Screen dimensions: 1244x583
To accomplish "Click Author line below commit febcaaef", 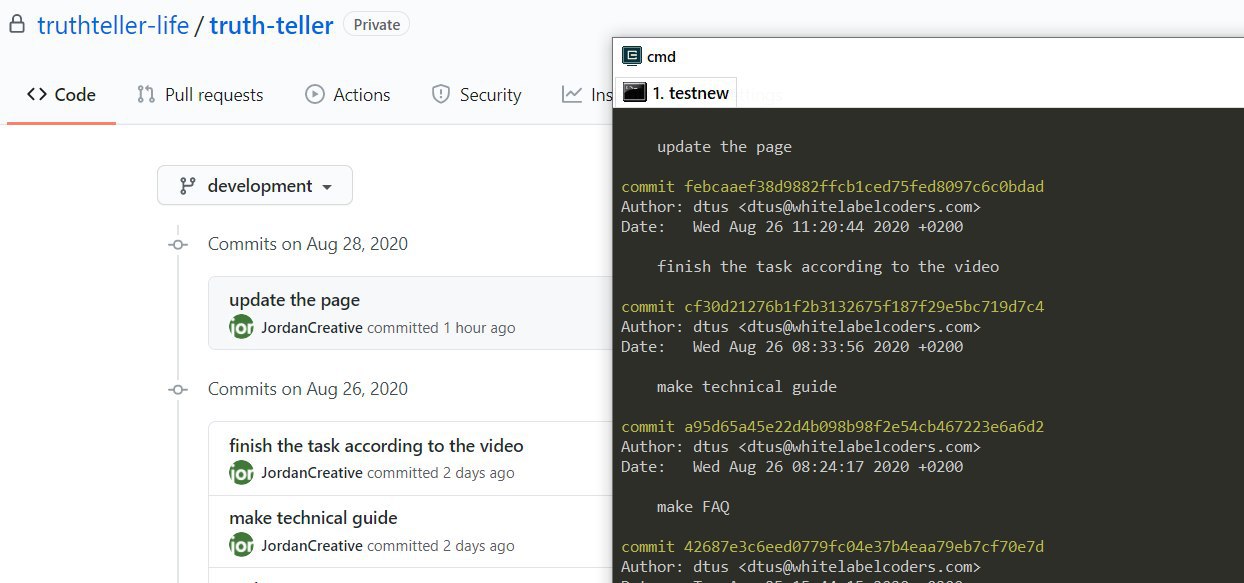I will click(x=801, y=207).
